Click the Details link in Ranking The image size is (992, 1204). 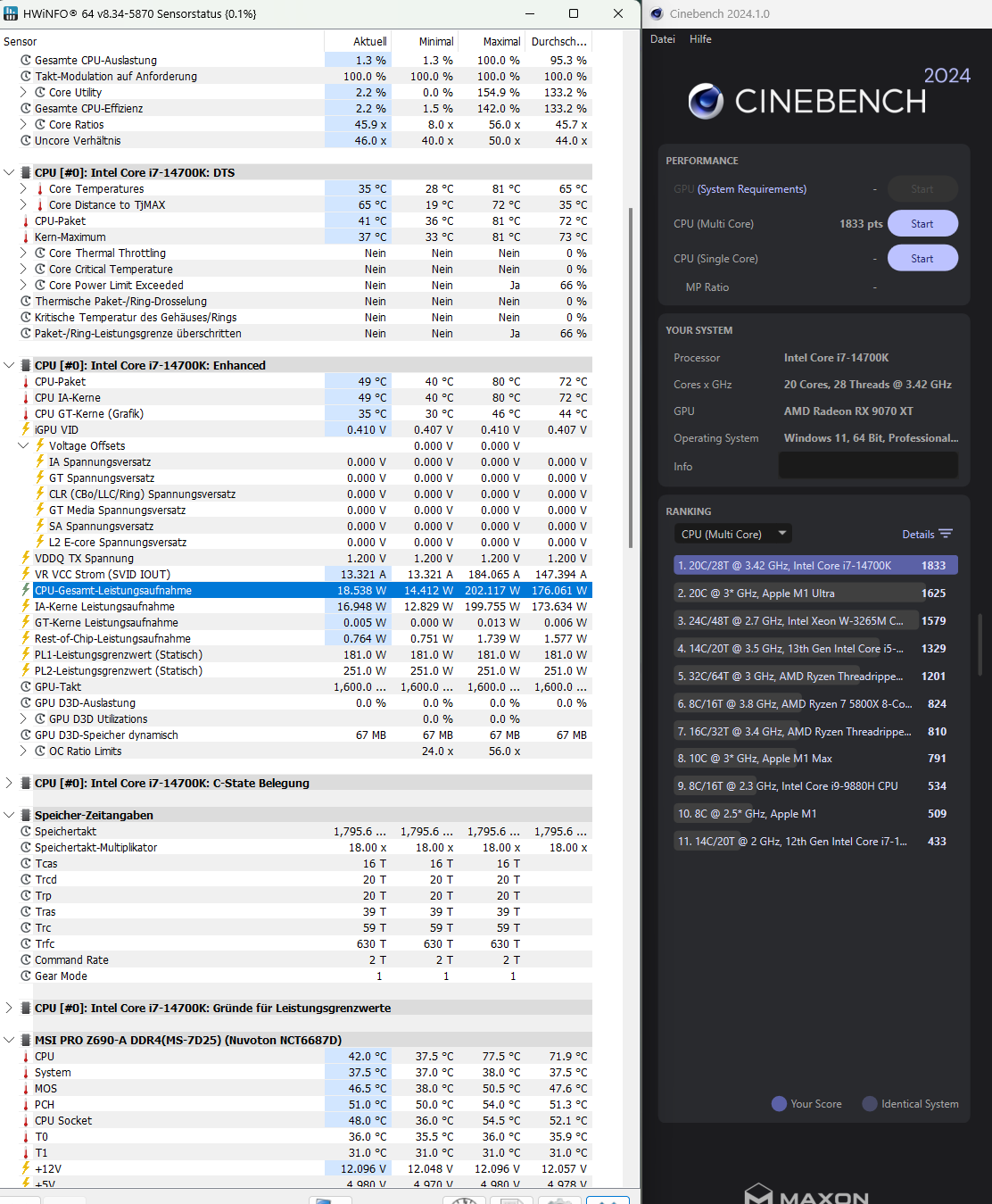(x=919, y=533)
